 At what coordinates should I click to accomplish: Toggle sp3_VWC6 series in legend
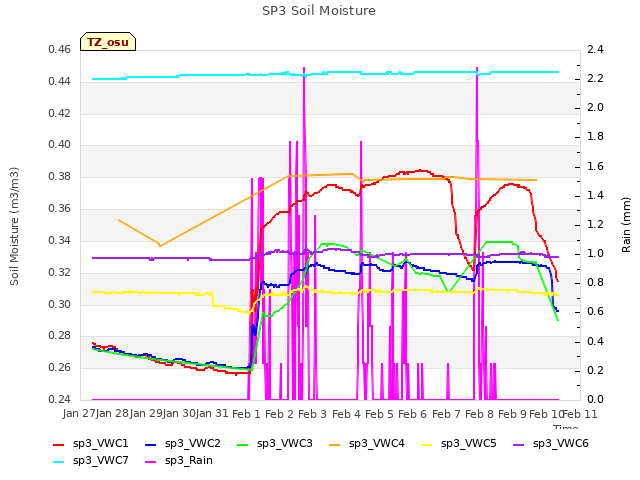pyautogui.click(x=551, y=443)
